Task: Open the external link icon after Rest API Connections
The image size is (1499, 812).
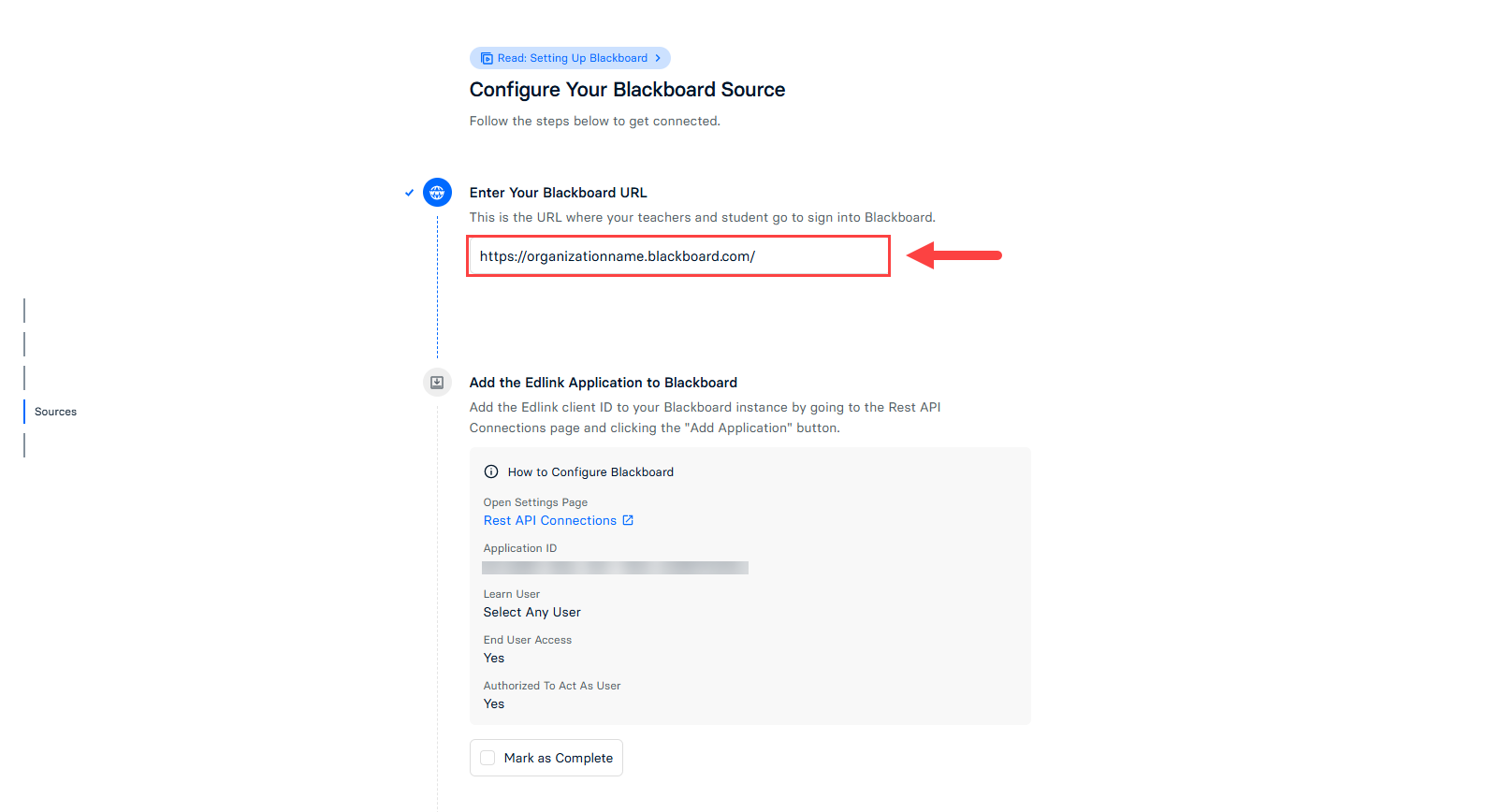Action: pyautogui.click(x=628, y=520)
